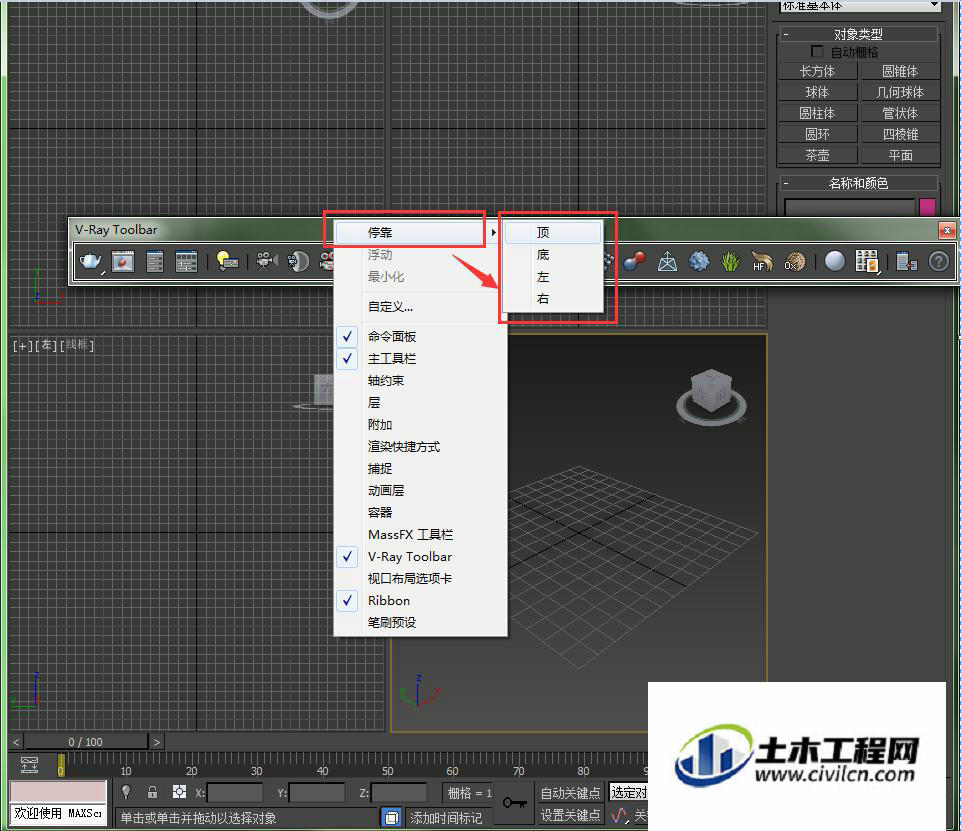Click the V-Ray dome camera half-sphere icon

click(x=298, y=262)
